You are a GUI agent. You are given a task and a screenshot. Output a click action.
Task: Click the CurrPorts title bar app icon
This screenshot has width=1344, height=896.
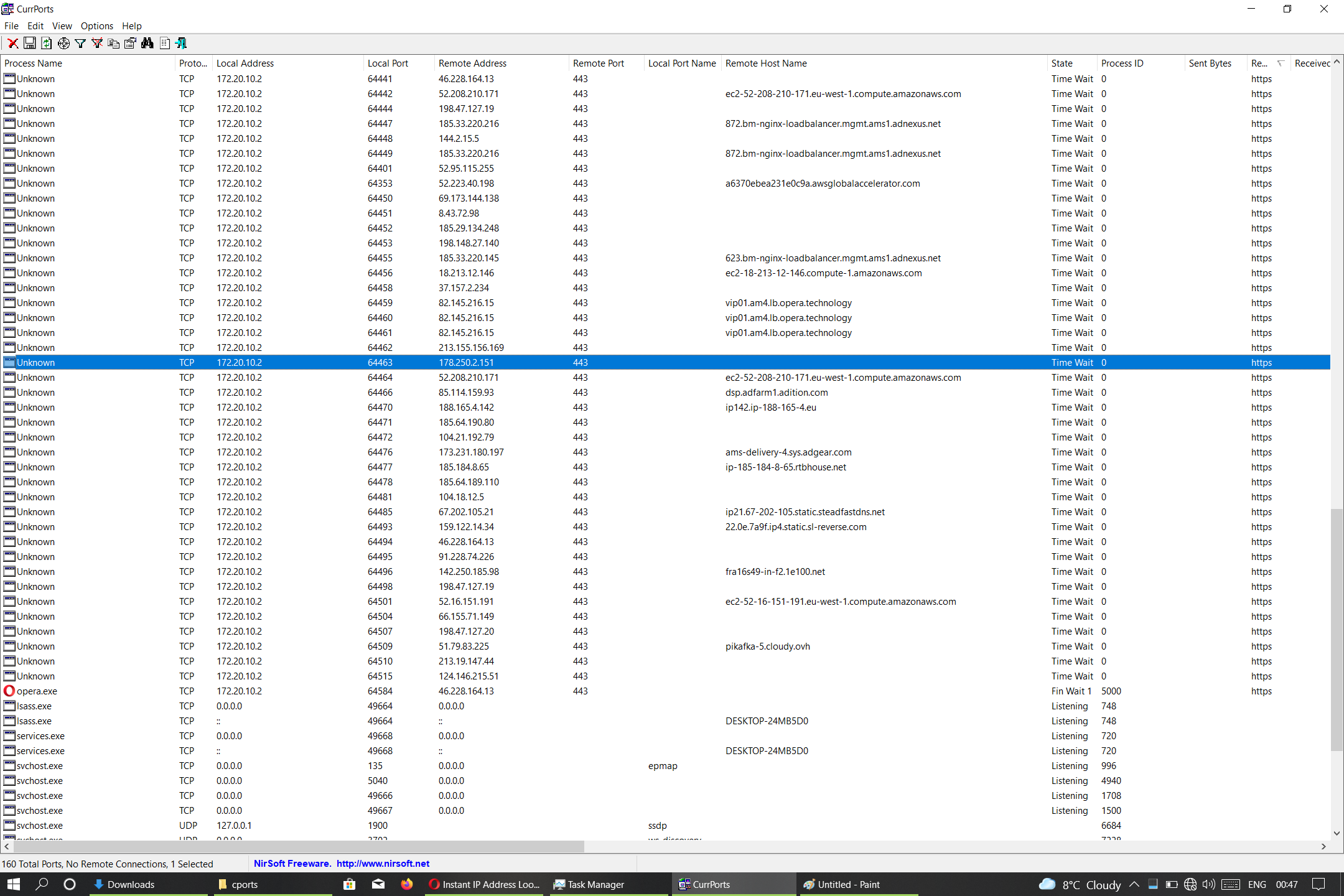pyautogui.click(x=7, y=9)
